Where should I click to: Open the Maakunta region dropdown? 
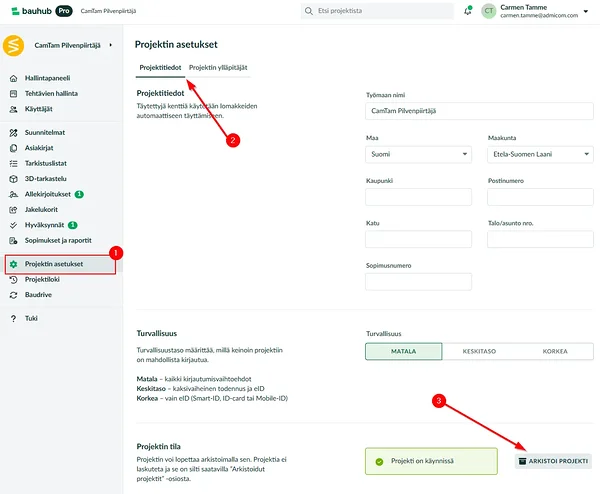click(x=540, y=154)
